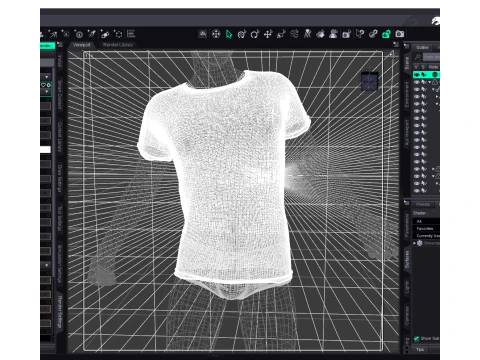480x360 pixels.
Task: Click the framed perspective view toolbar icon
Action: point(203,34)
